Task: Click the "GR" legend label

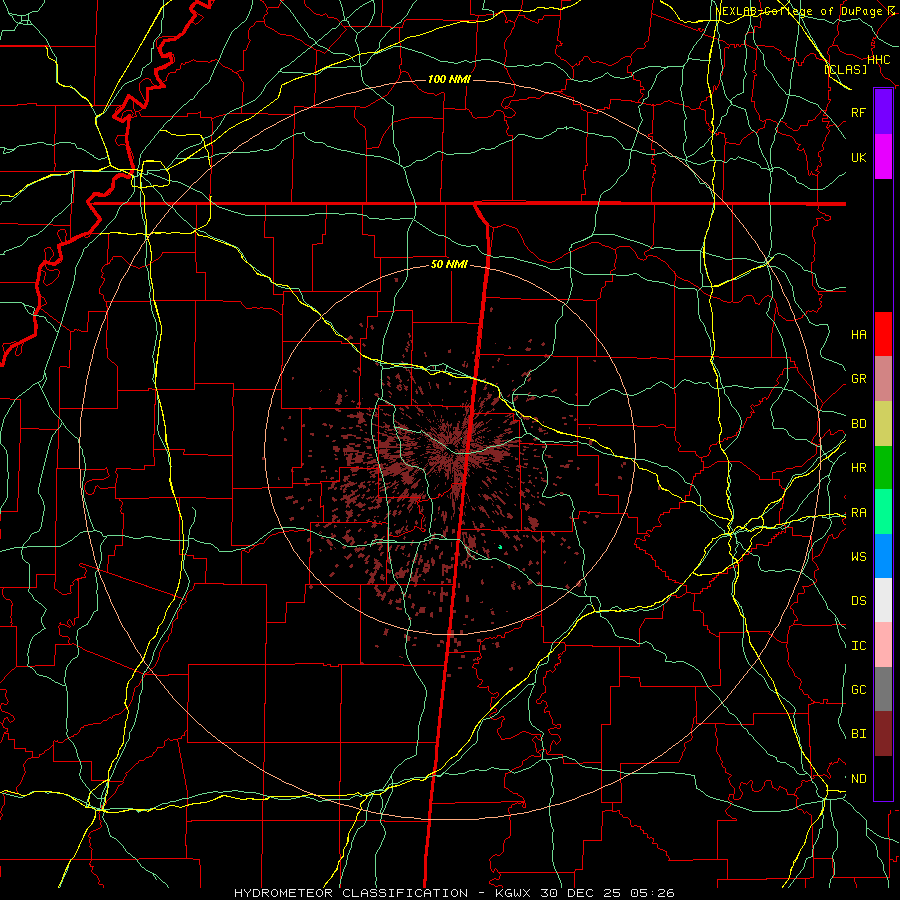Action: tap(858, 379)
